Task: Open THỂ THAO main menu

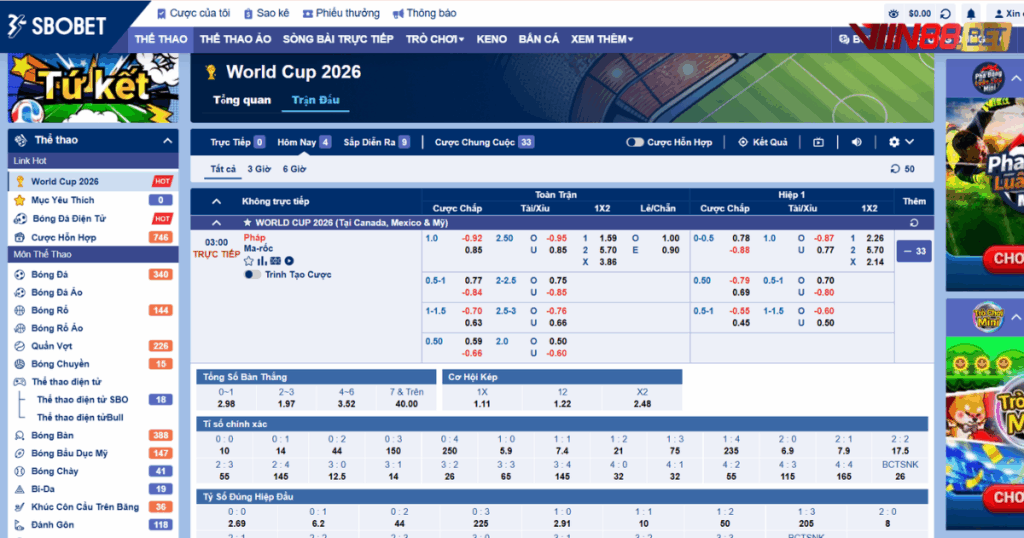Action: [x=161, y=39]
